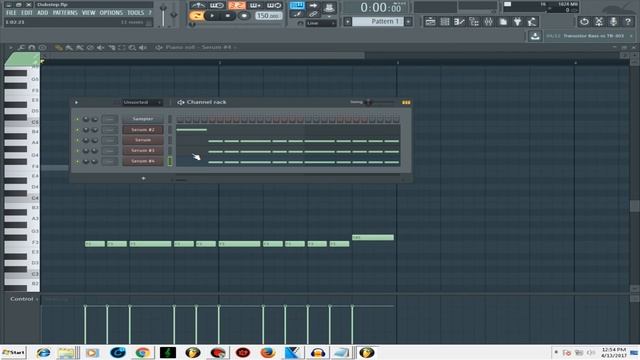Select the Serum #3 channel button
640x360 pixels.
[x=143, y=151]
